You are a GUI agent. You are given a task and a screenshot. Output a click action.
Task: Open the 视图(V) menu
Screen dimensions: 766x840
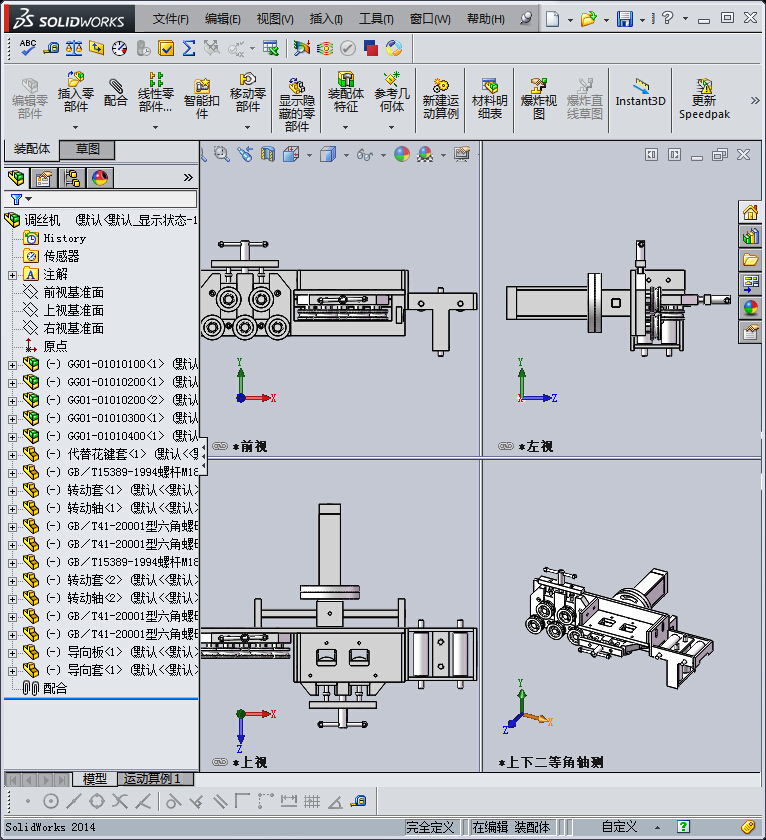tap(275, 19)
